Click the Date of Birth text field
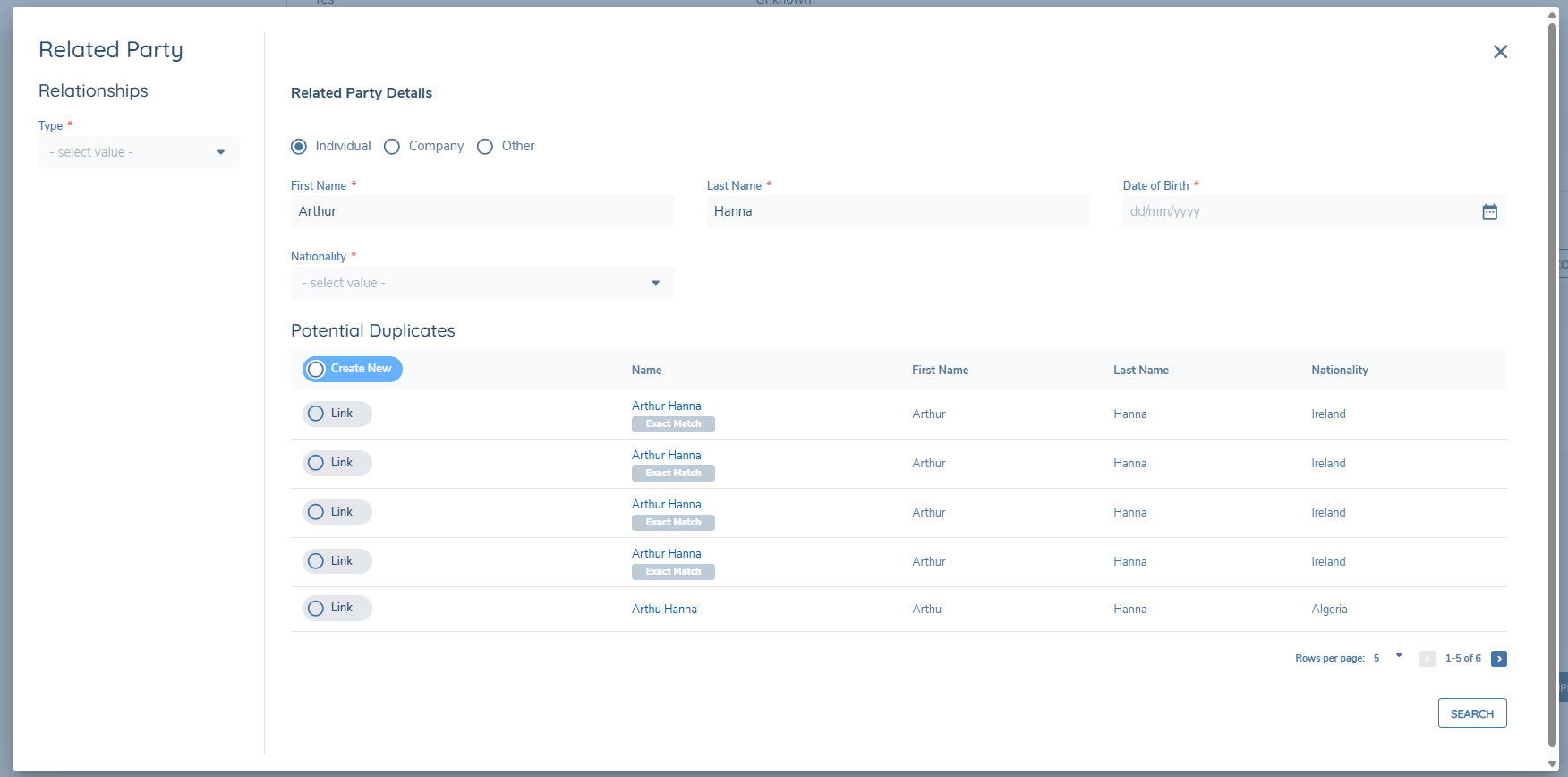 tap(1298, 212)
